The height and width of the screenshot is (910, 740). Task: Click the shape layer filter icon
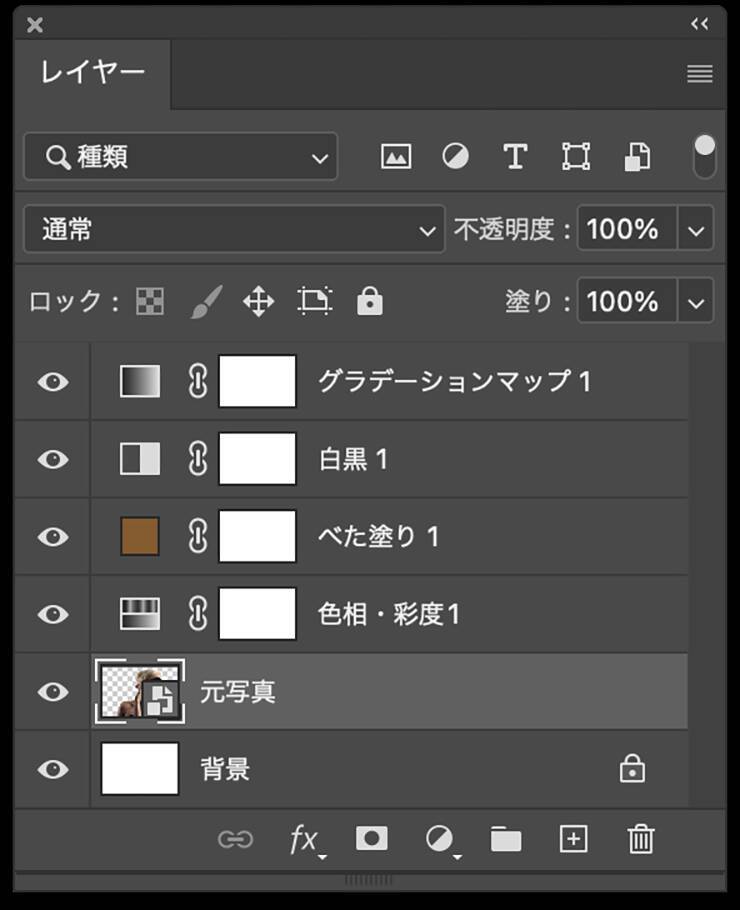click(x=576, y=157)
